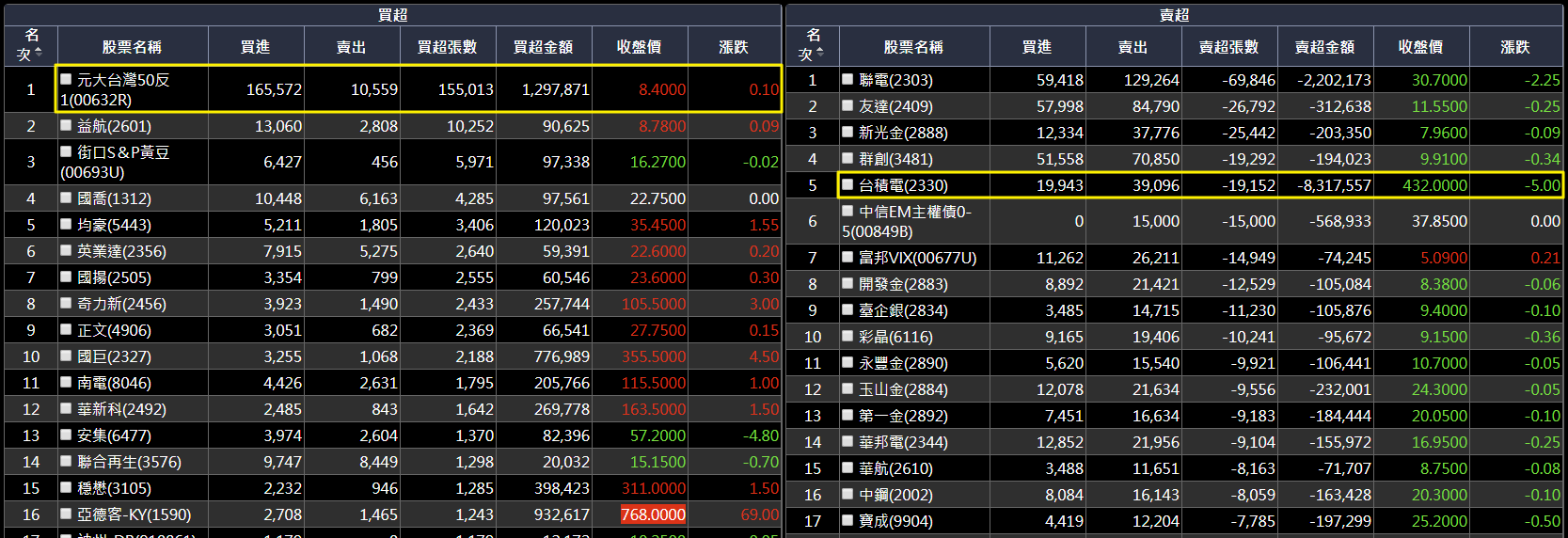Tick checkbox for 聯電(2303)
This screenshot has height=538, width=1568.
click(847, 79)
